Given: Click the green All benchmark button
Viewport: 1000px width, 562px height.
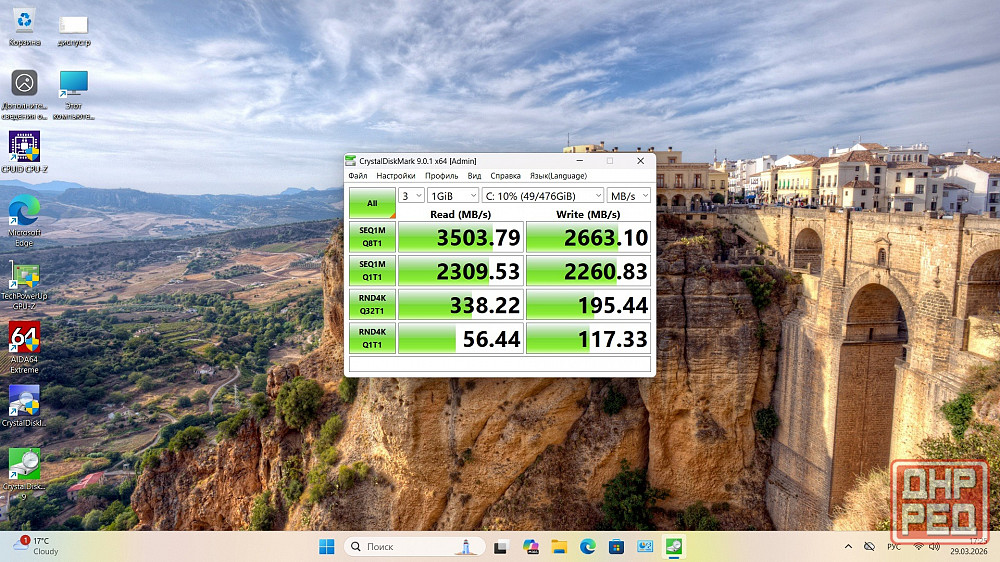Looking at the screenshot, I should pyautogui.click(x=372, y=203).
